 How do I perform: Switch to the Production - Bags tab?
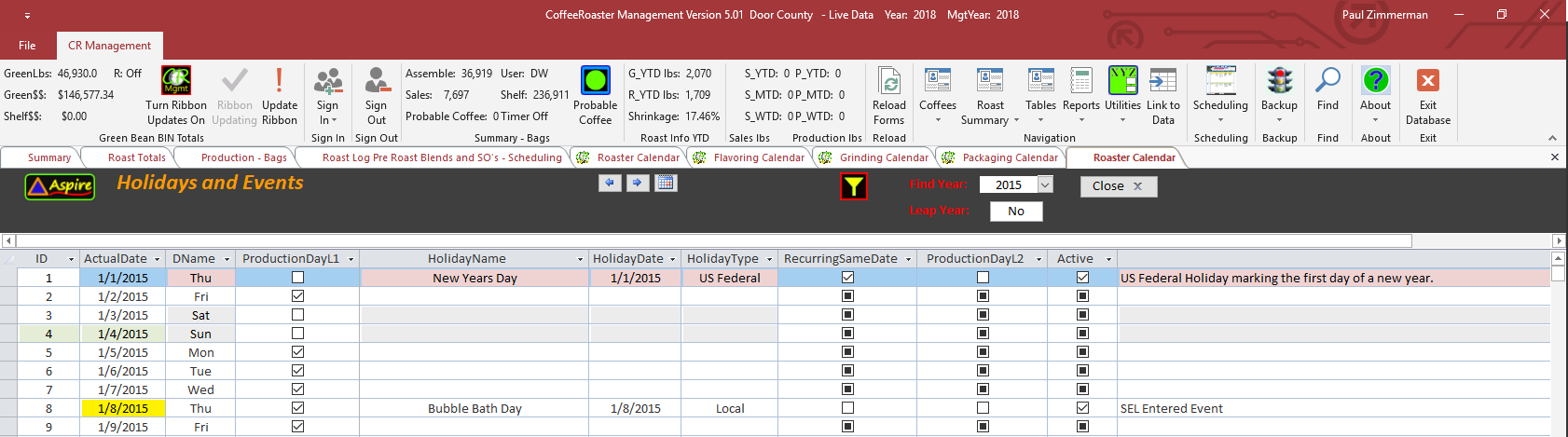(243, 157)
